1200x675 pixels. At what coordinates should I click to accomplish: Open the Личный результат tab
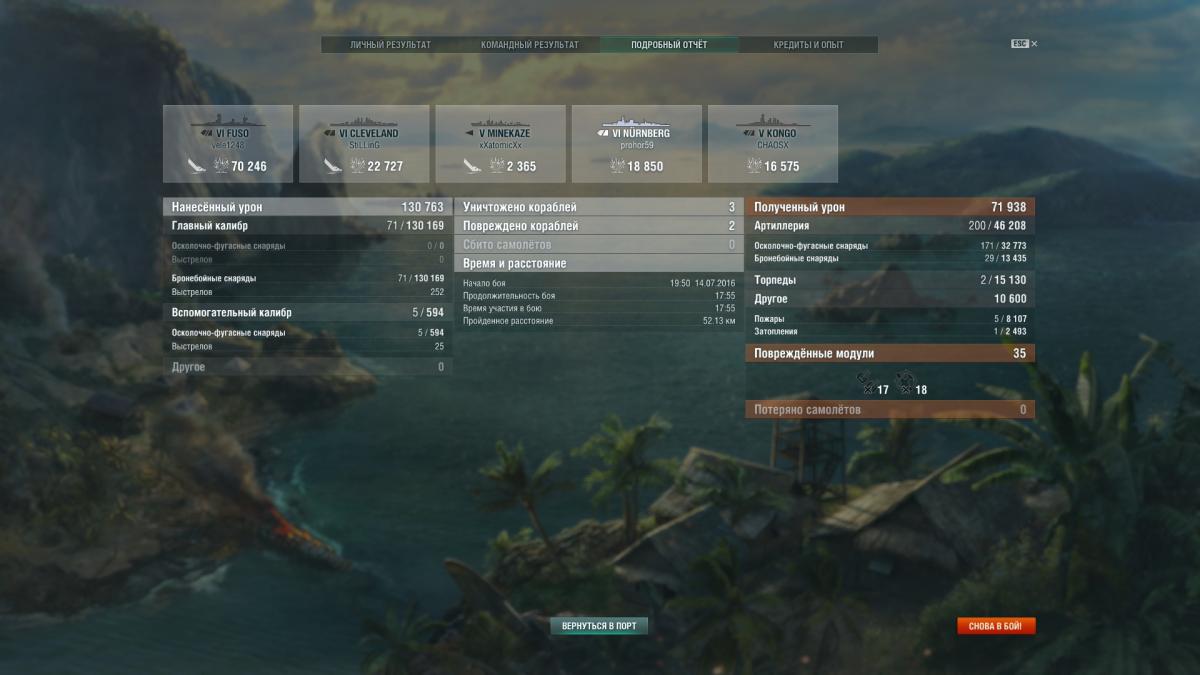click(x=391, y=45)
